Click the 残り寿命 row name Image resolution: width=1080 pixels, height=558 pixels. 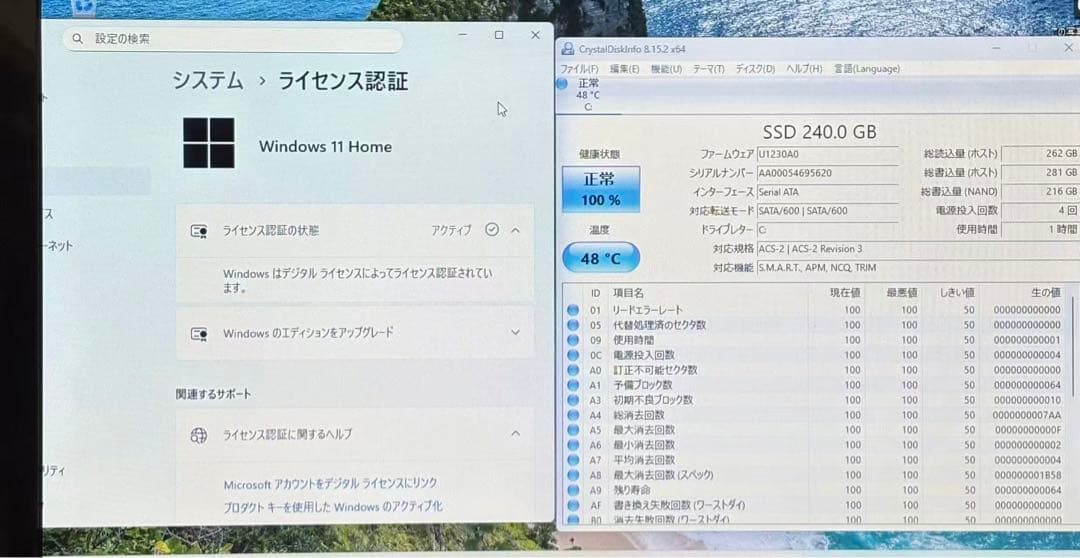(x=632, y=490)
